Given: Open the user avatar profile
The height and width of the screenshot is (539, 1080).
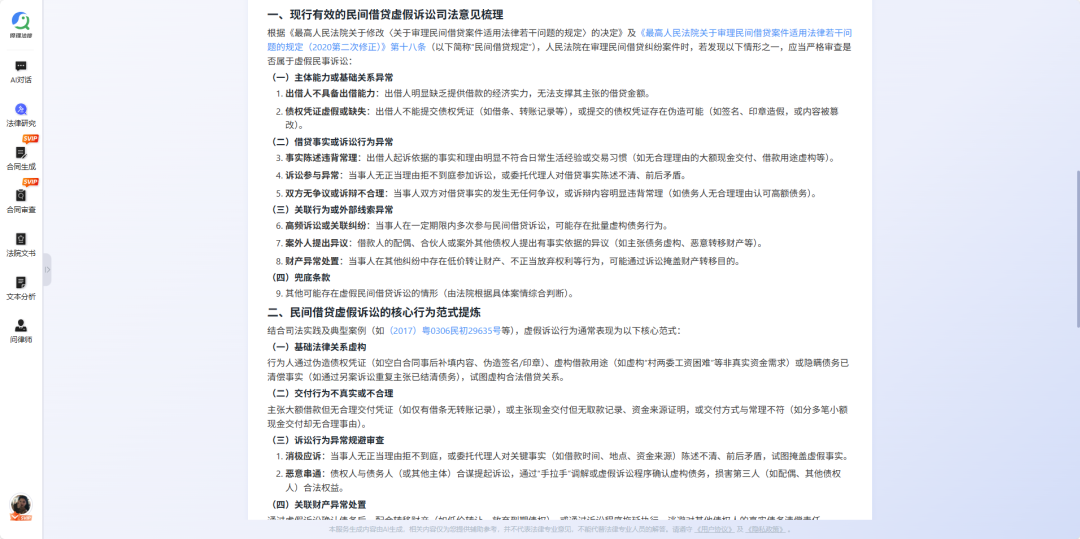Looking at the screenshot, I should [x=21, y=505].
